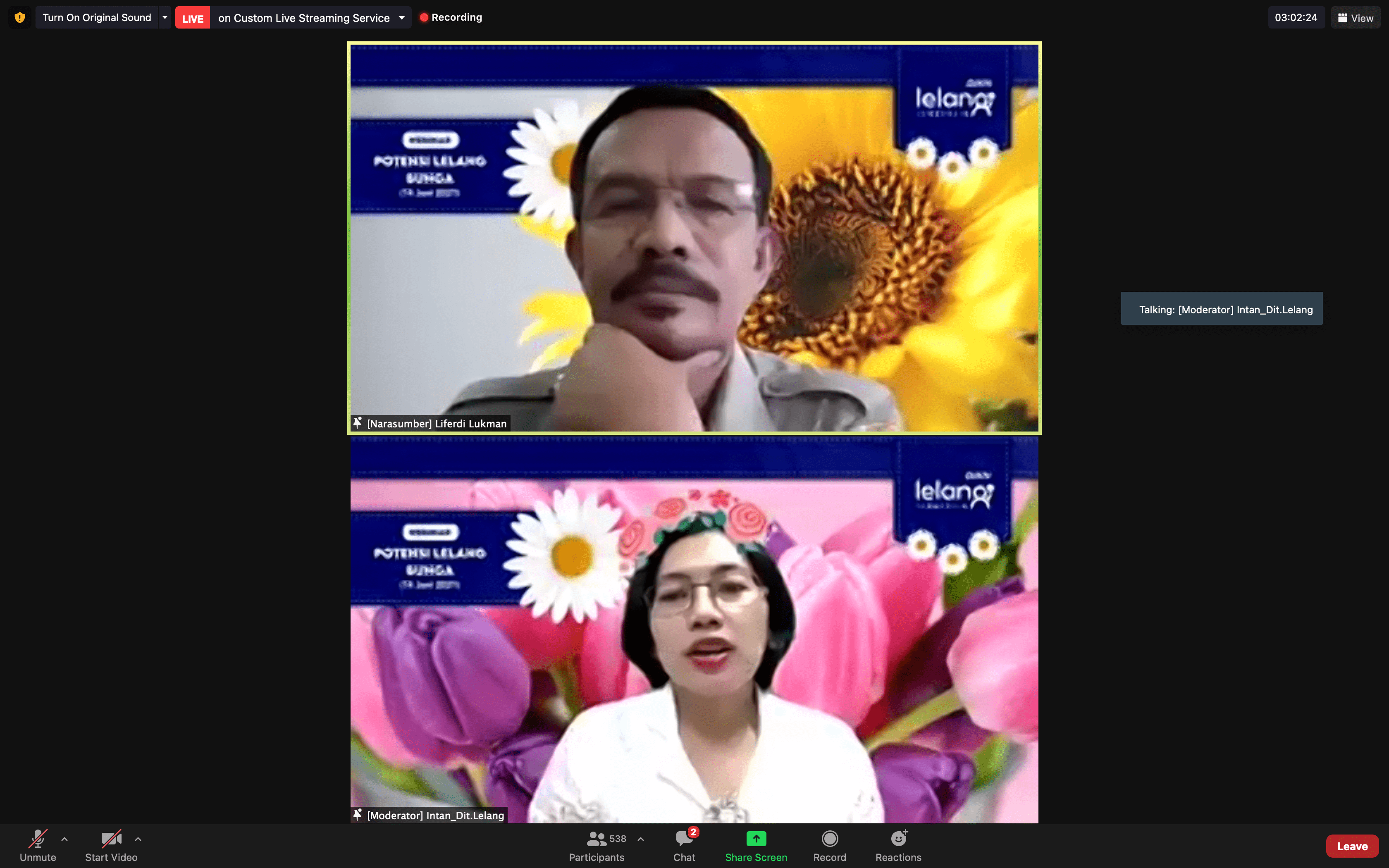
Task: Expand original sound dropdown arrow
Action: click(x=165, y=17)
